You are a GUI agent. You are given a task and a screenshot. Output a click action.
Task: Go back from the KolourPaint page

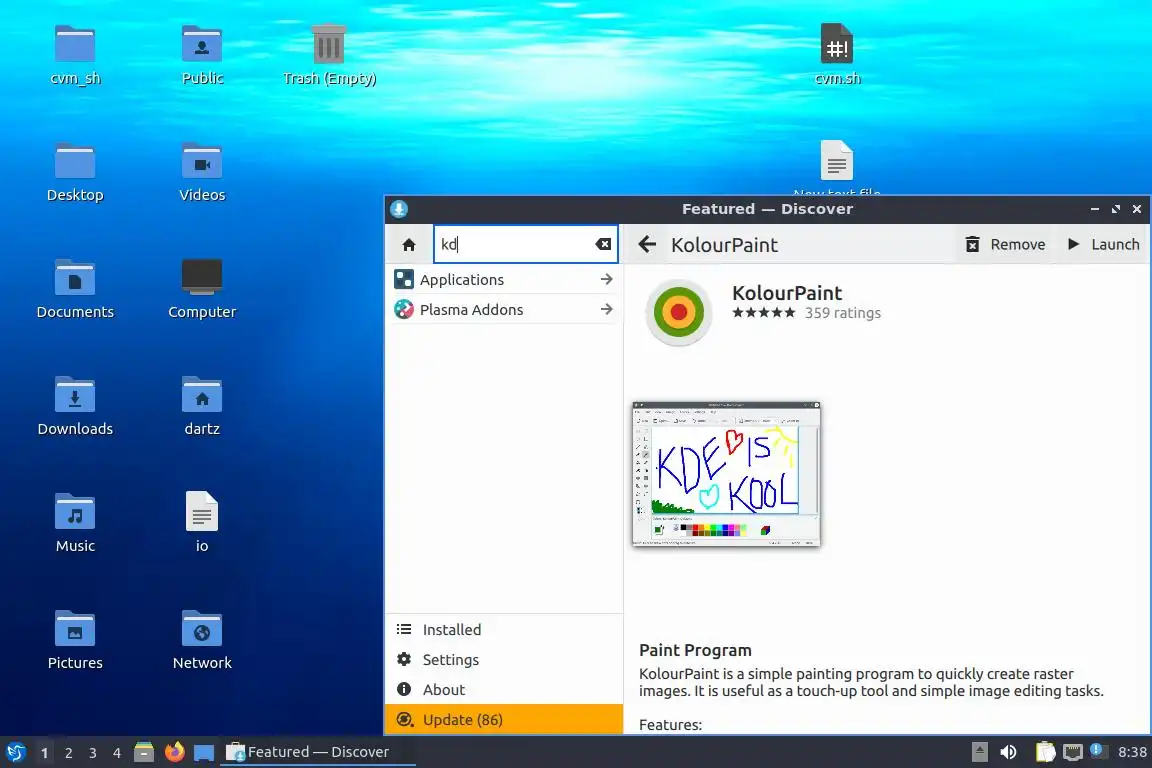647,245
